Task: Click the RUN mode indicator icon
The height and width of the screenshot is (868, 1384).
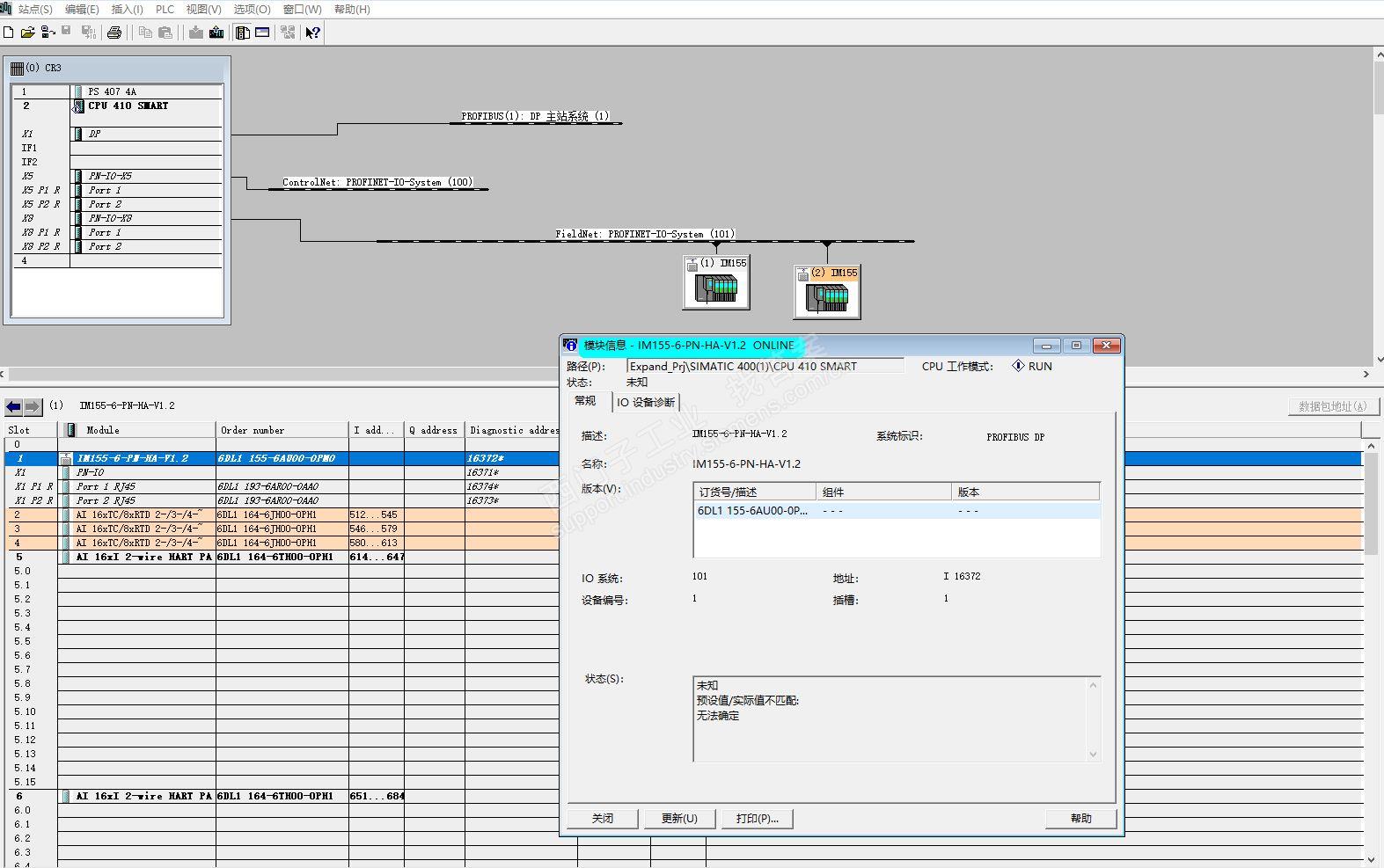Action: pyautogui.click(x=1018, y=366)
